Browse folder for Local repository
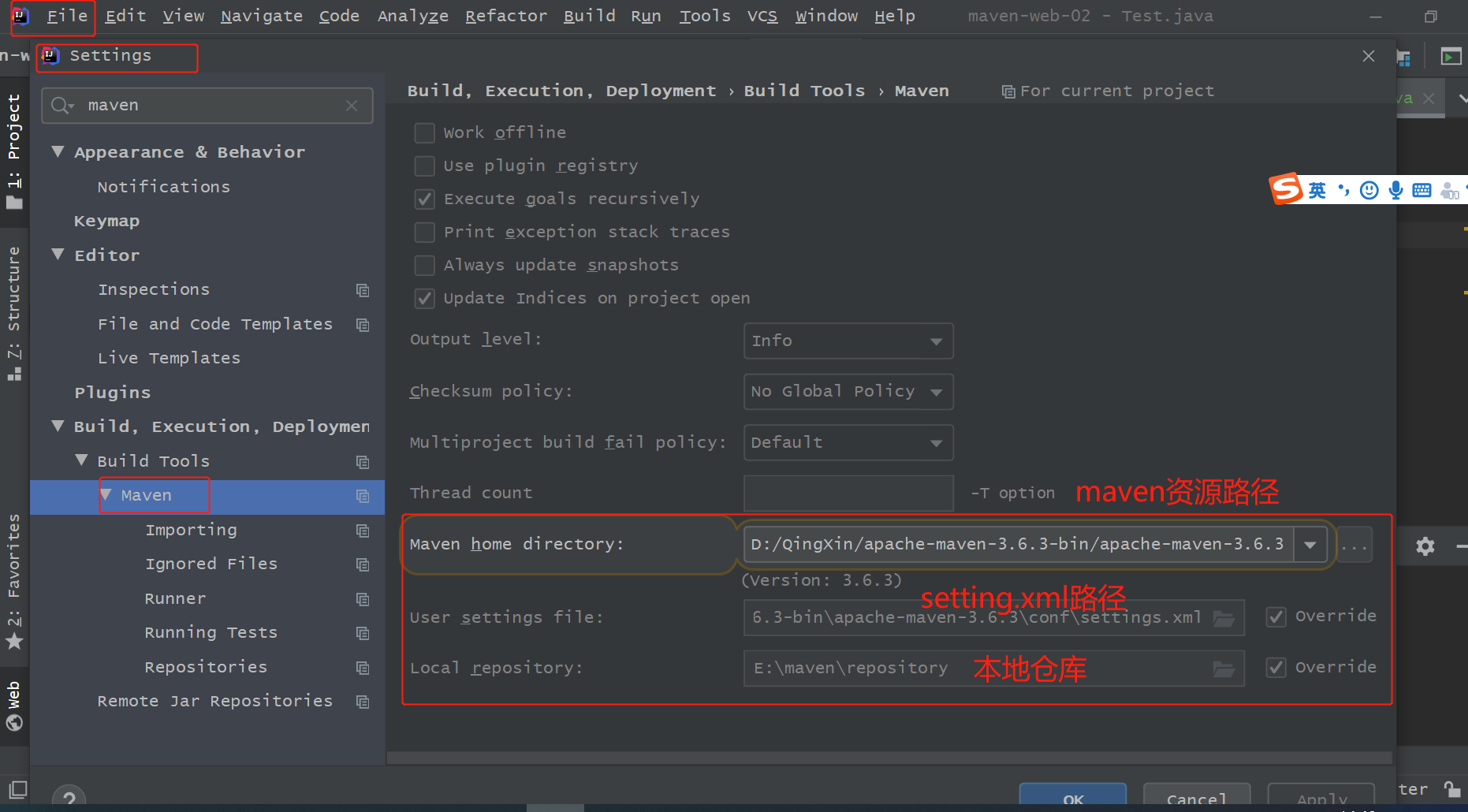The image size is (1468, 812). coord(1224,669)
